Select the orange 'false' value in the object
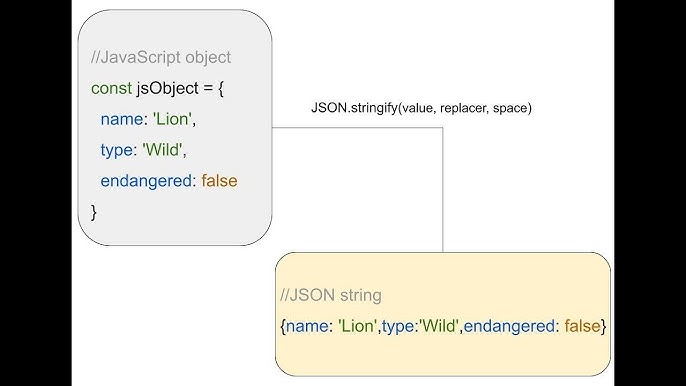The width and height of the screenshot is (686, 386). 219,181
